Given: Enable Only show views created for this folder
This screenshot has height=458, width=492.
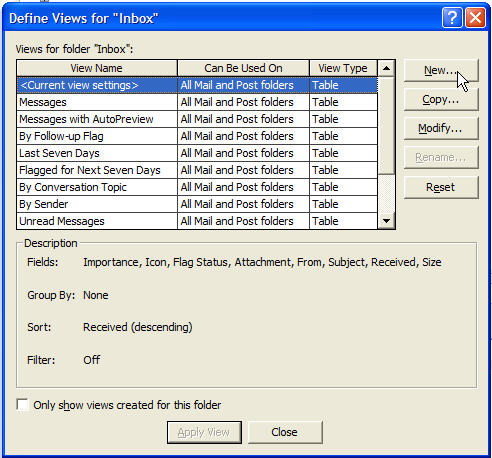Looking at the screenshot, I should 22,405.
